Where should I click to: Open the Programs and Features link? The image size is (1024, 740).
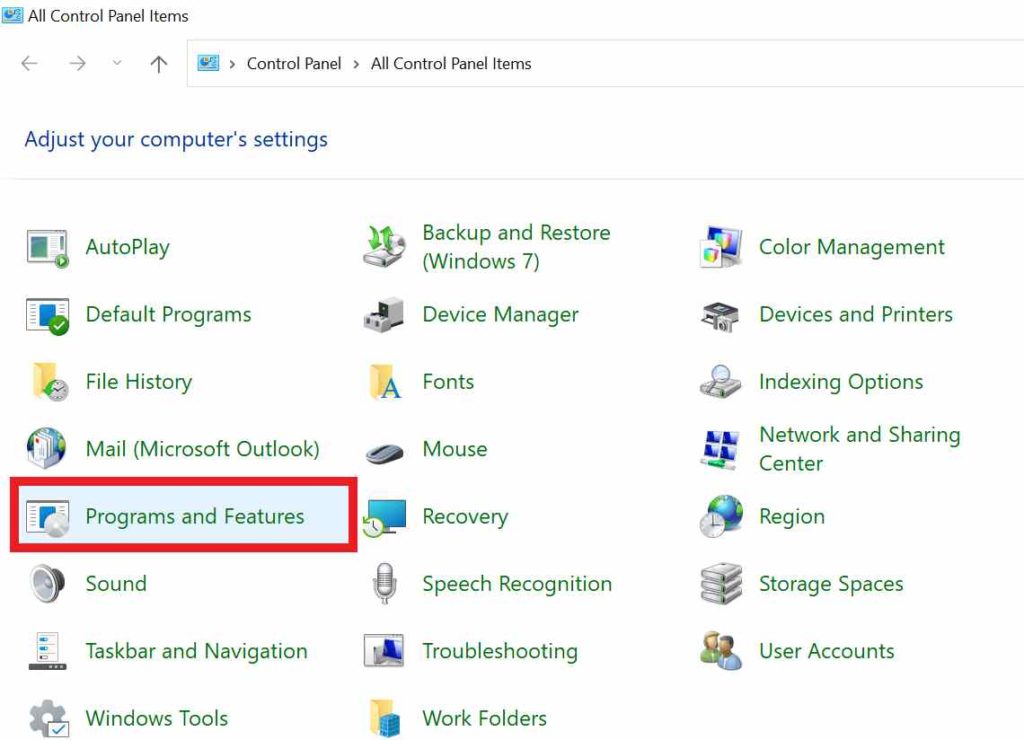click(195, 517)
